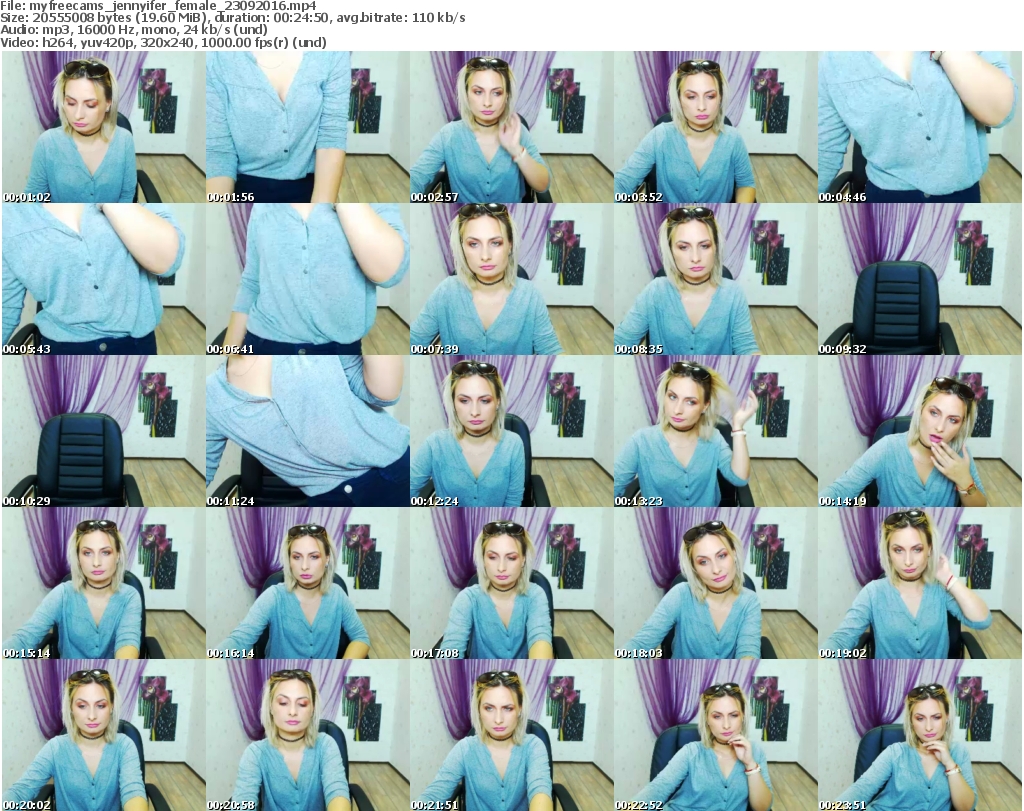Screen dimensions: 1024x811
Task: Choose the frame stamped 00:08:35
Action: pos(716,279)
